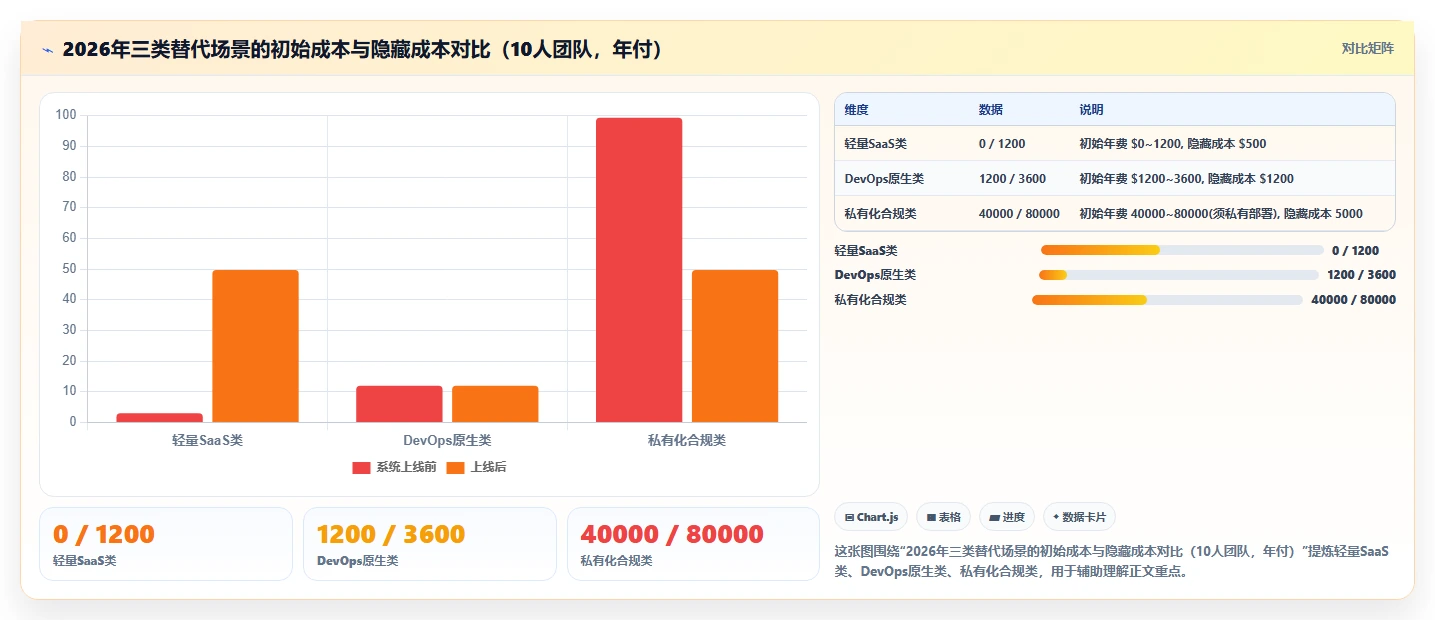Click the '40000 / 80000' data card
This screenshot has width=1435, height=620.
(693, 544)
